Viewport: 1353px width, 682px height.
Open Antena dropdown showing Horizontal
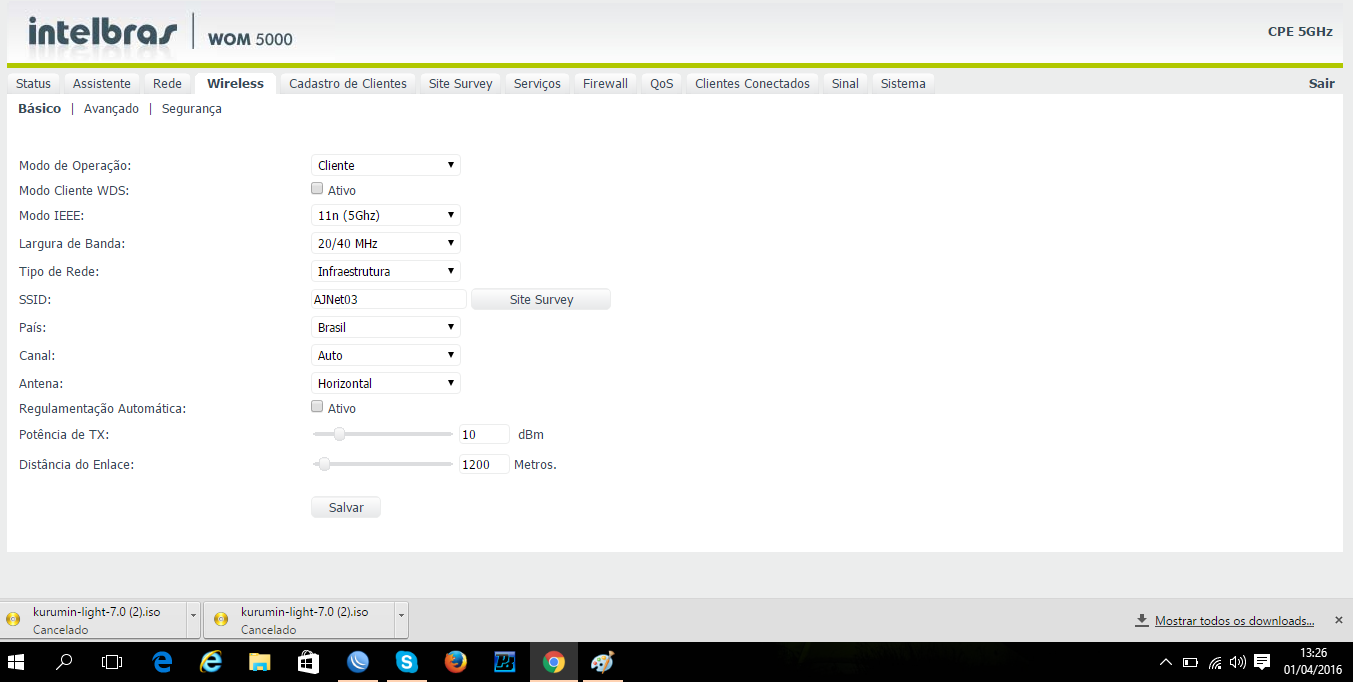pos(386,383)
